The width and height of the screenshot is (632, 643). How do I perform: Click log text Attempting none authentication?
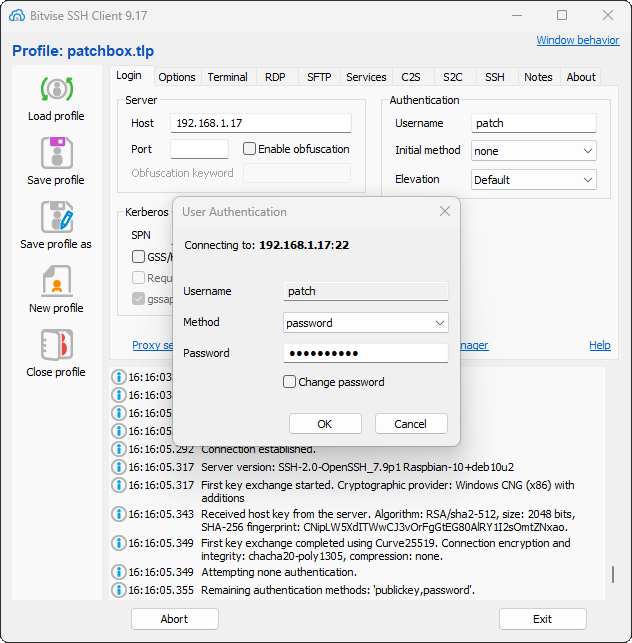point(279,572)
